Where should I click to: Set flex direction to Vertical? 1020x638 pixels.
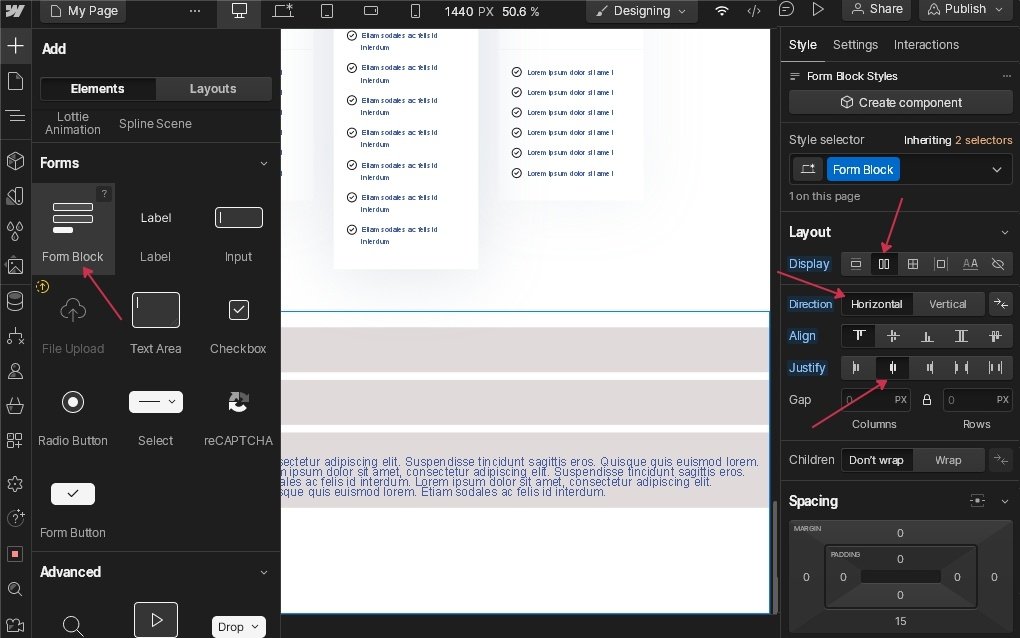click(x=947, y=304)
